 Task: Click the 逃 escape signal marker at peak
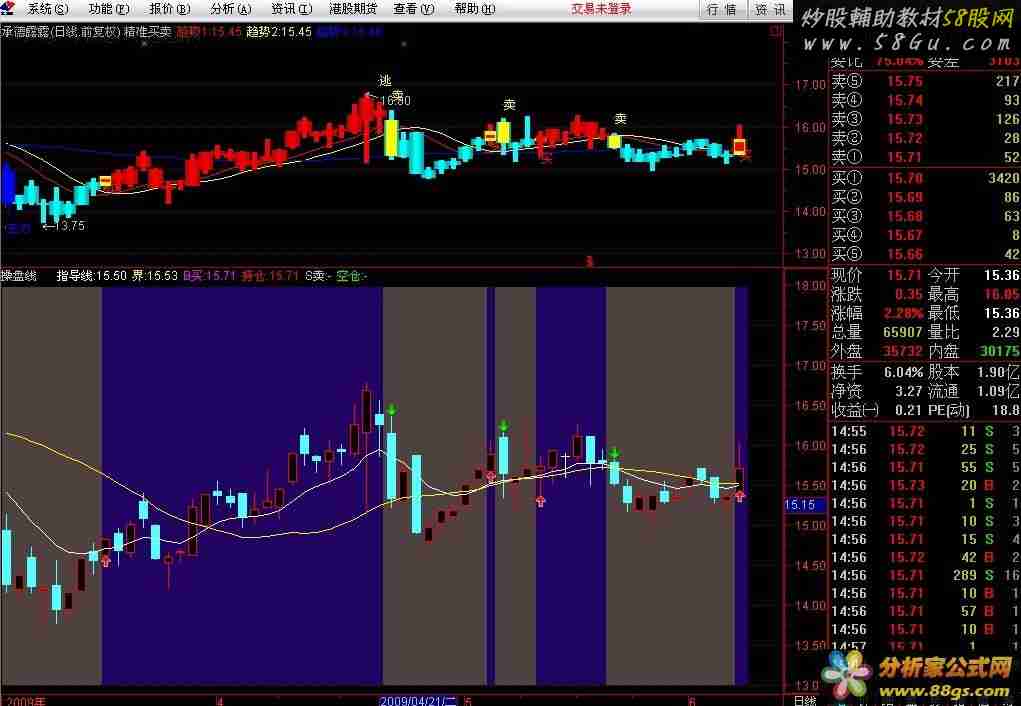(x=385, y=81)
